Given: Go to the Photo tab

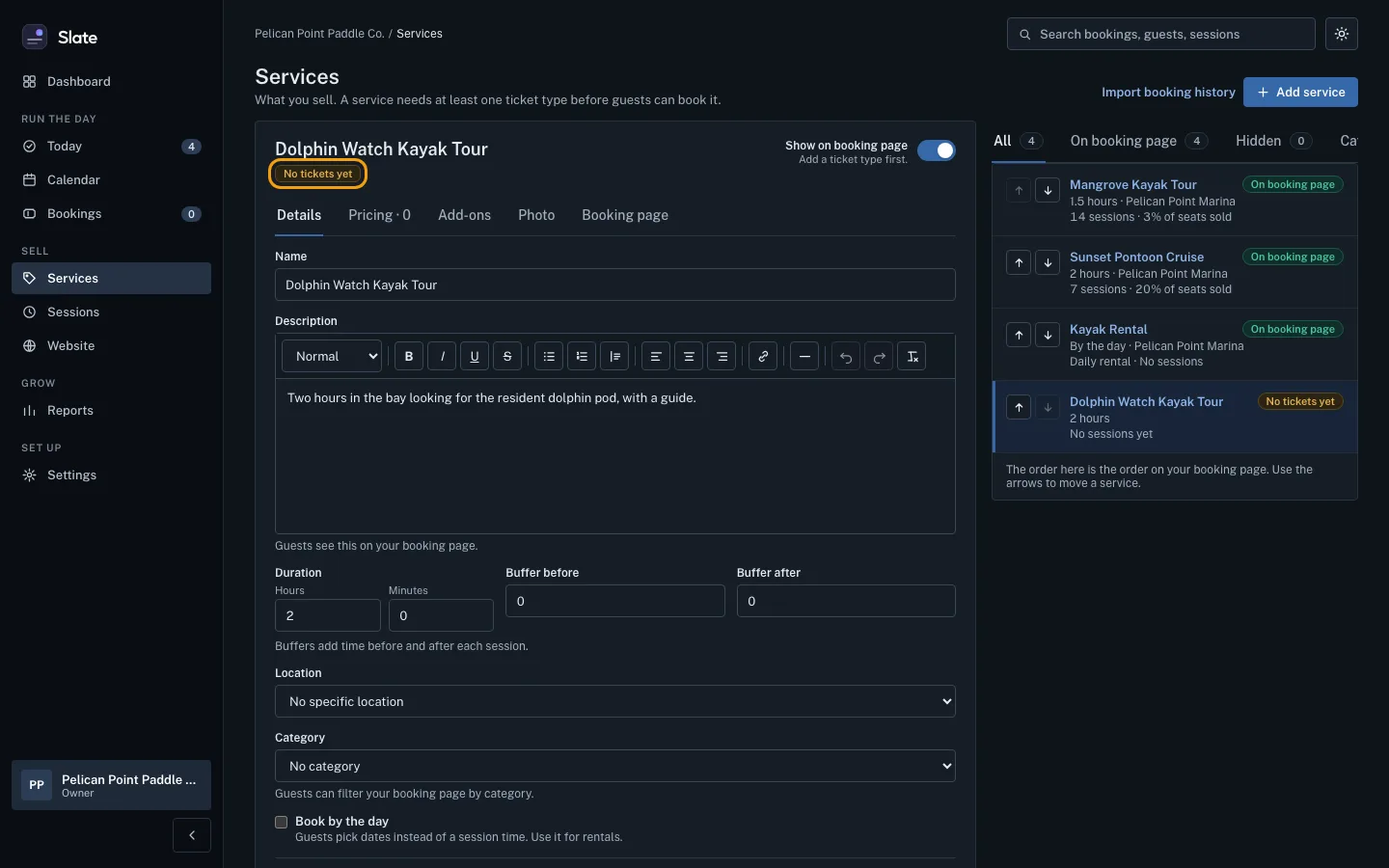Looking at the screenshot, I should coord(536,215).
